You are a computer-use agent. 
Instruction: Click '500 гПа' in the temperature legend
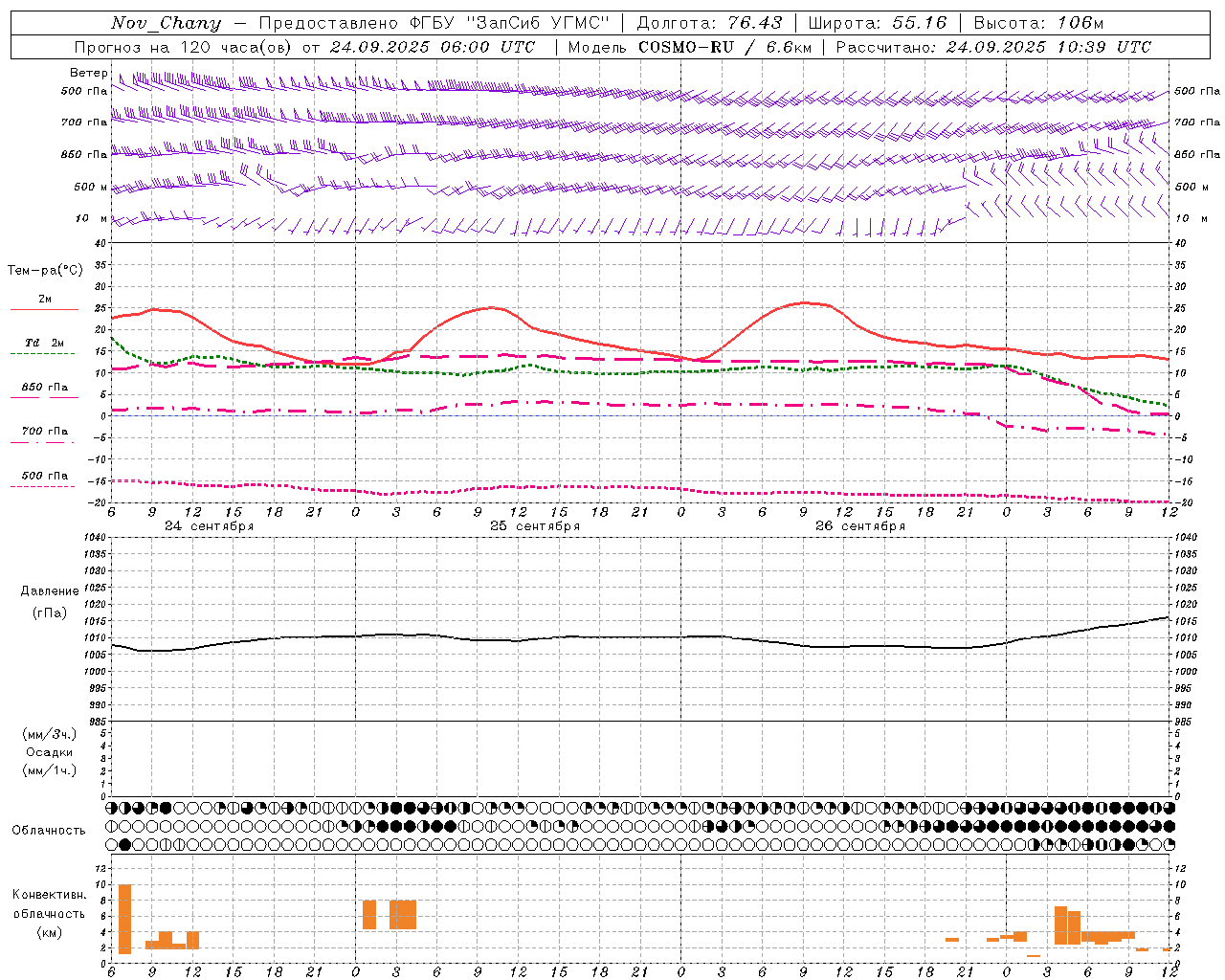coord(45,475)
